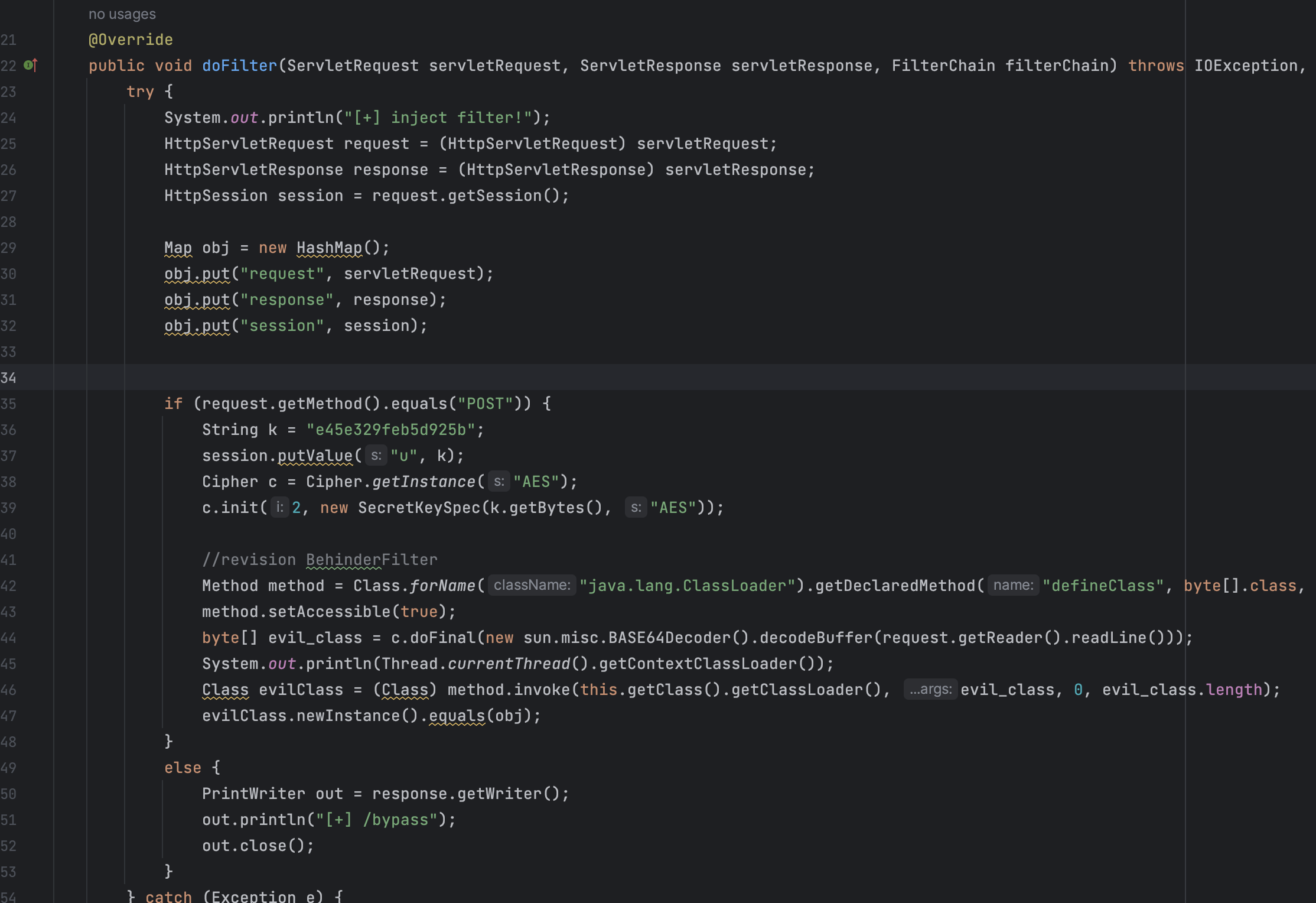The image size is (1316, 903).
Task: Click the "session" string on line 32
Action: point(282,326)
